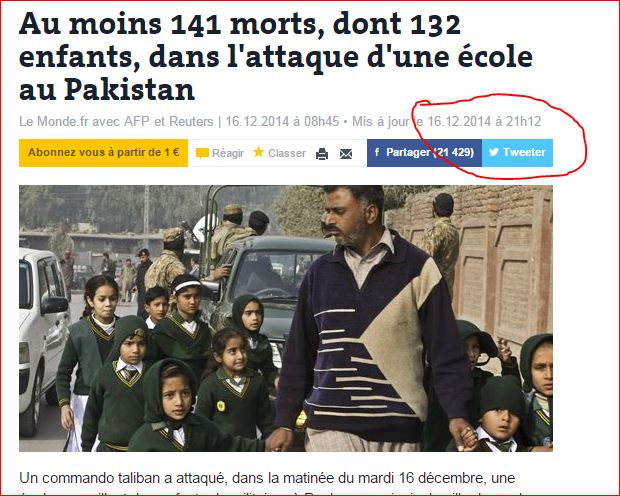This screenshot has height=496, width=620.
Task: Click the envelope email icon
Action: pos(346,154)
